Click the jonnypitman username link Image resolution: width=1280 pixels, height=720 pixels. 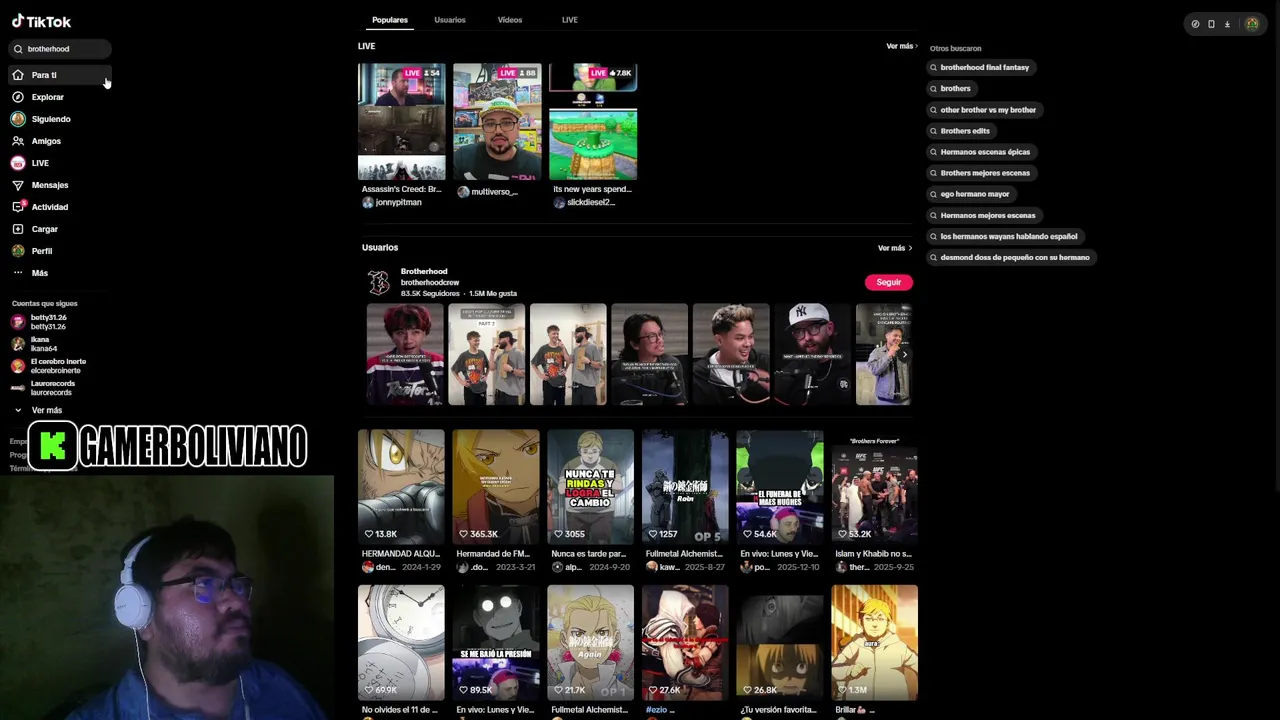point(398,202)
